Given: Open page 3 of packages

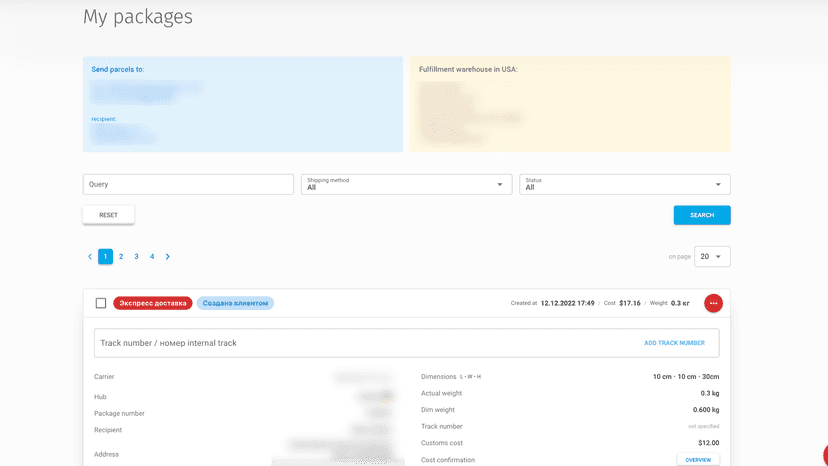Looking at the screenshot, I should tap(136, 256).
